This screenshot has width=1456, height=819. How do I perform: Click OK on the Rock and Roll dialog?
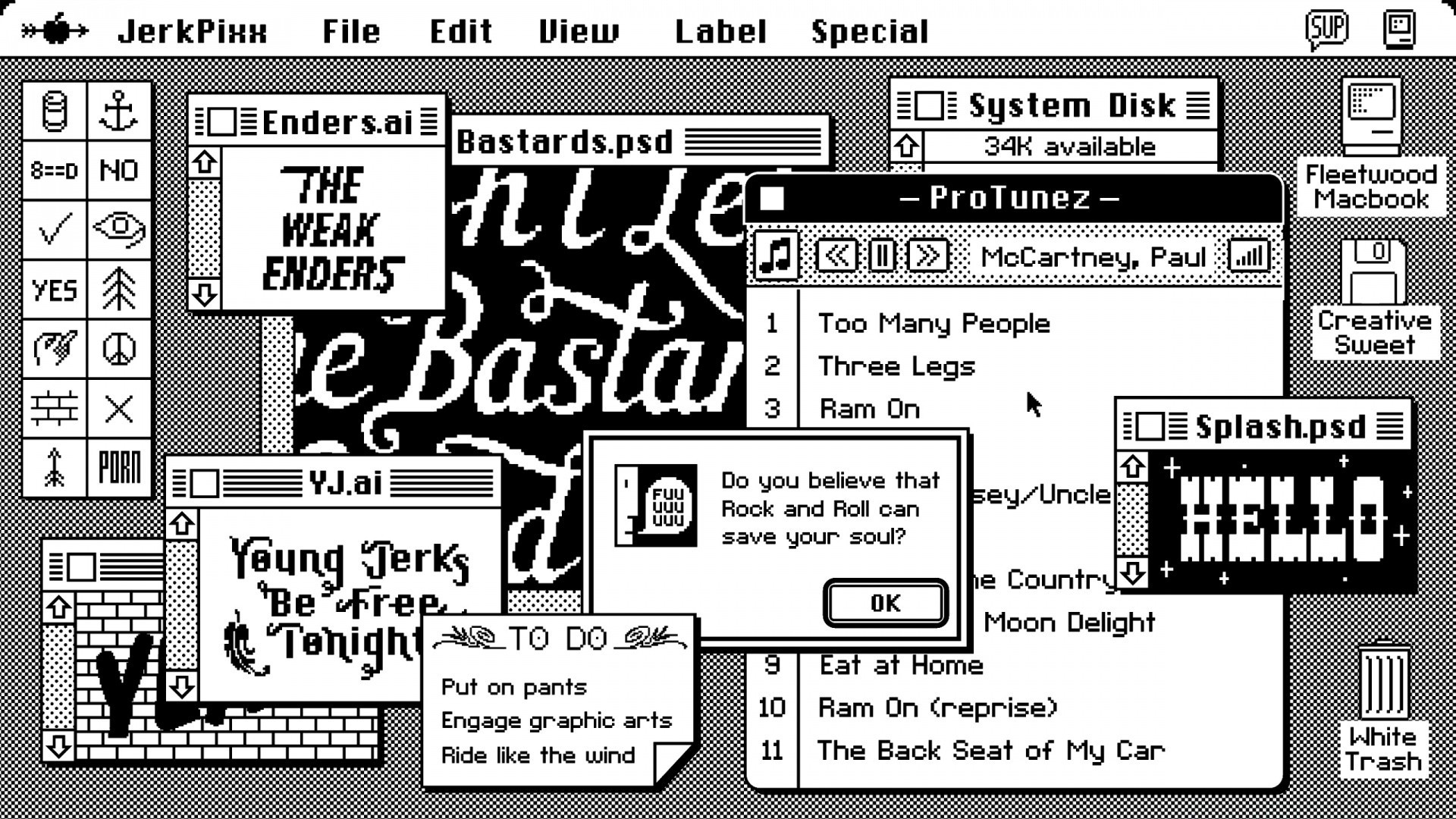(885, 601)
